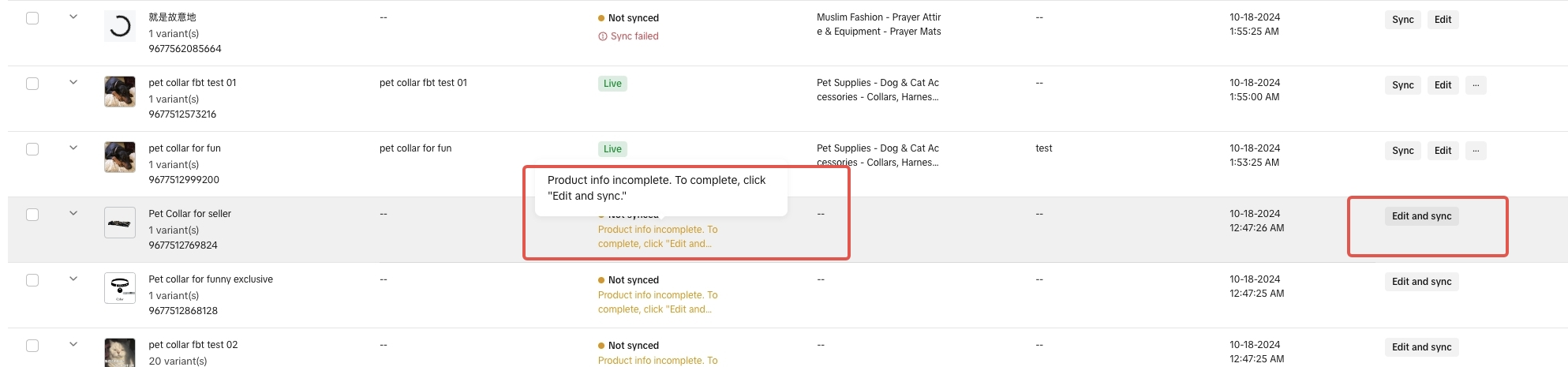Click the more options icon for pet collar fbt test 01

[1475, 85]
